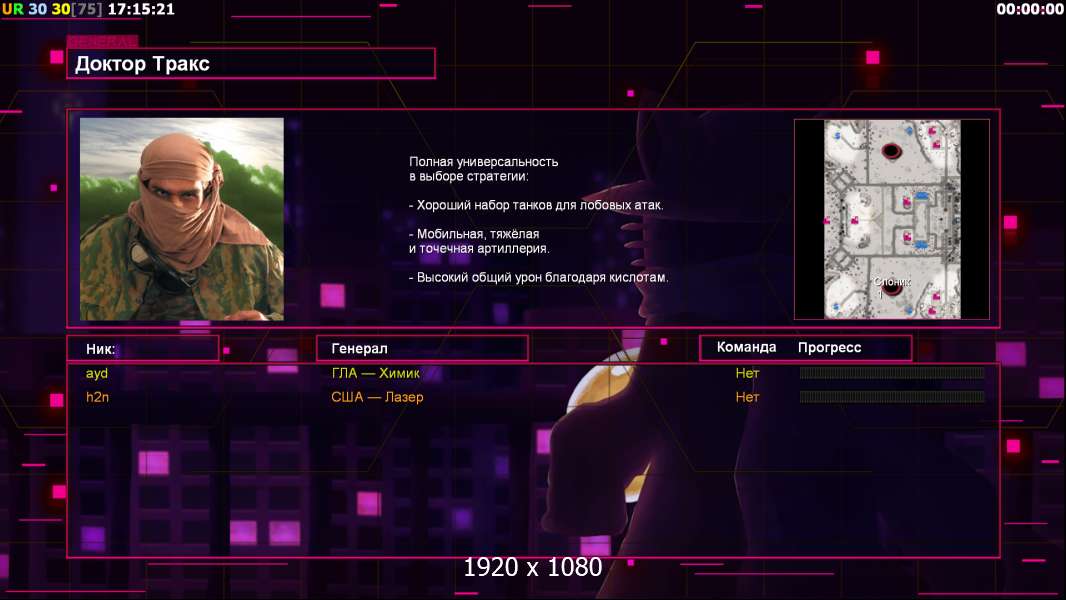Screen dimensions: 1066x600
Task: Click the UR indicator in top-left overlay
Action: (x=12, y=10)
